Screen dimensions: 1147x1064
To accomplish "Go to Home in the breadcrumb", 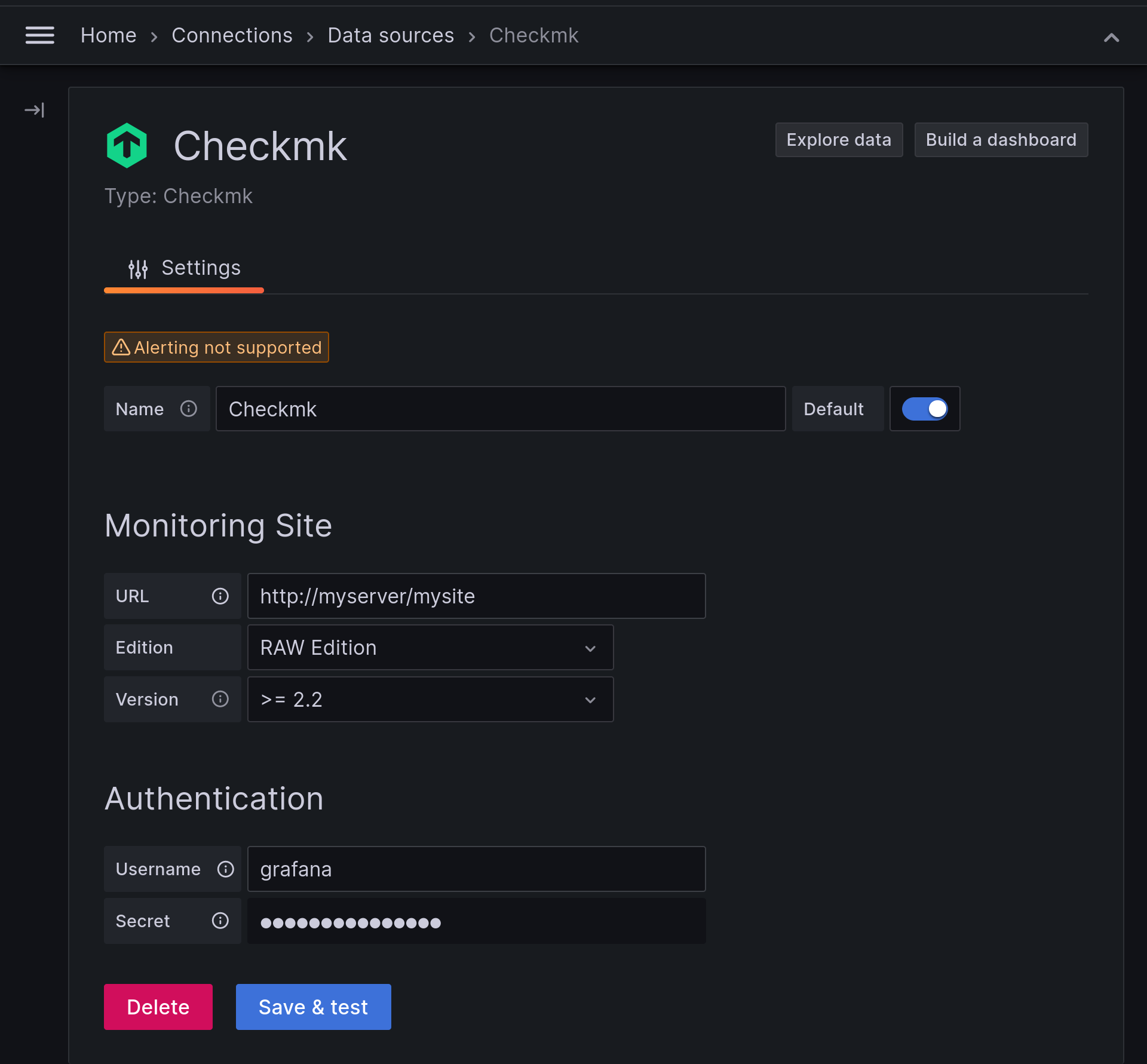I will click(x=109, y=36).
